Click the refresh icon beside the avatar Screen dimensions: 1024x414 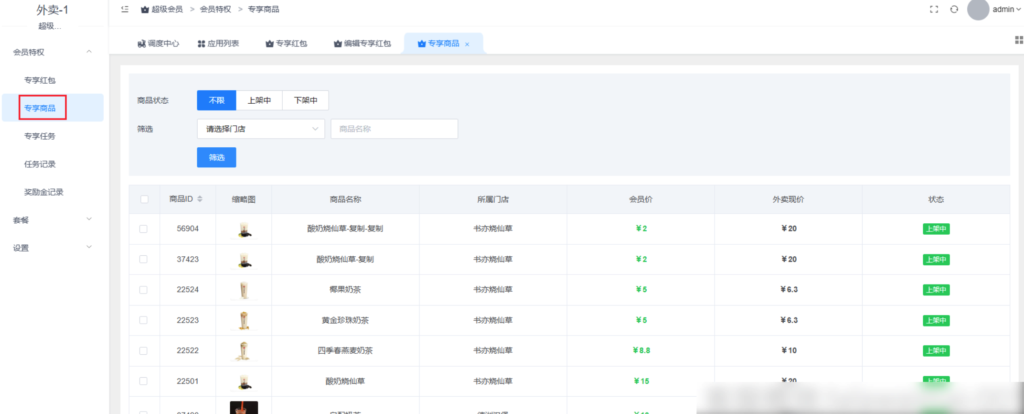pos(954,10)
